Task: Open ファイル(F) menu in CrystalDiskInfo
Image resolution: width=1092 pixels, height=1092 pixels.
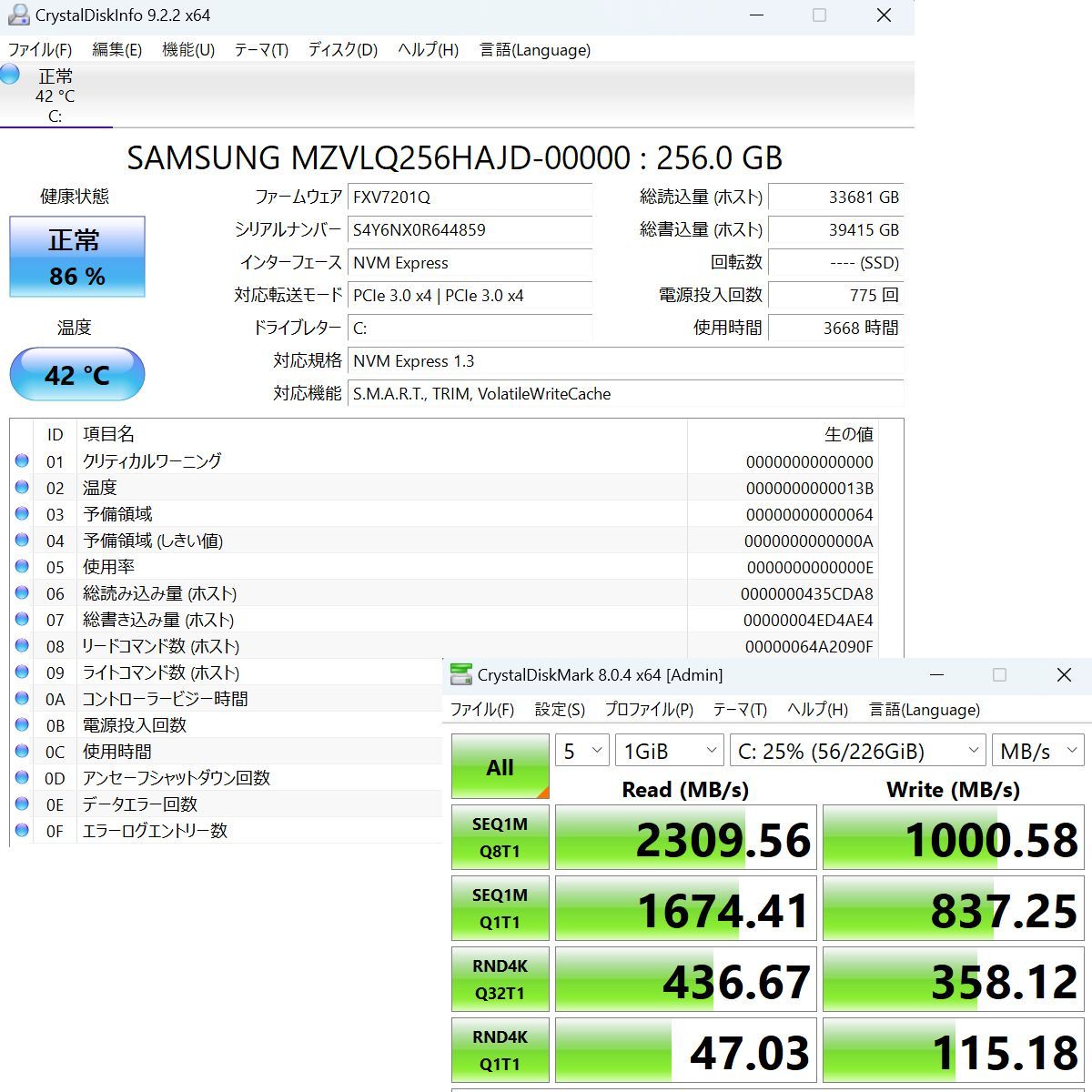Action: coord(40,50)
